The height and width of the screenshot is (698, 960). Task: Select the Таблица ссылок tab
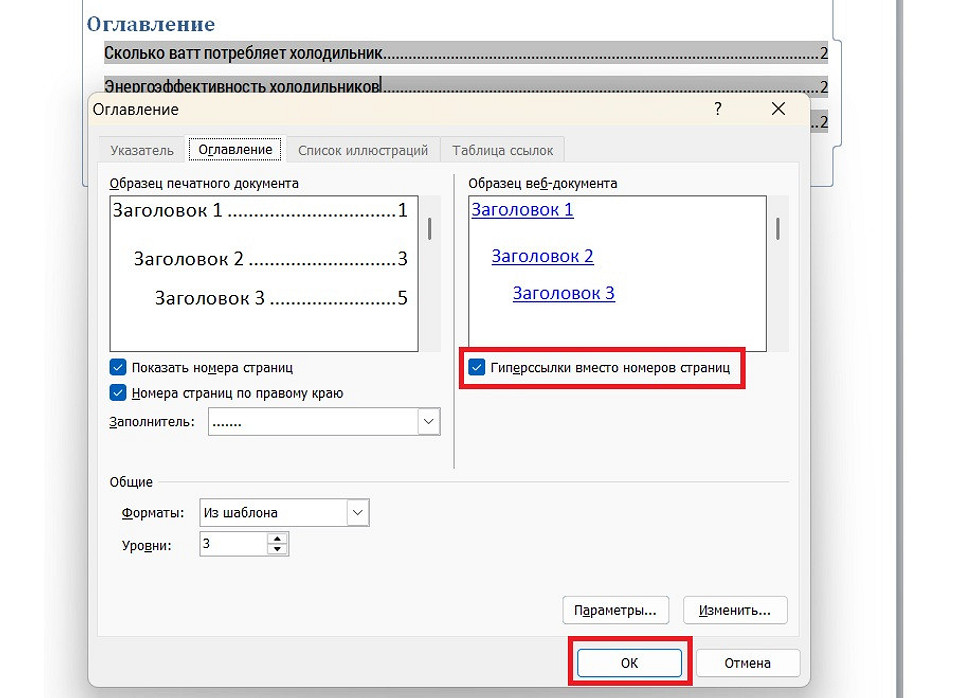click(502, 150)
